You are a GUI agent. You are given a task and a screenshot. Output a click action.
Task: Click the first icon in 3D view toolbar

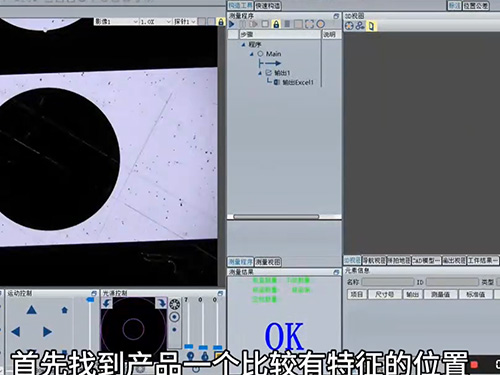[x=349, y=26]
